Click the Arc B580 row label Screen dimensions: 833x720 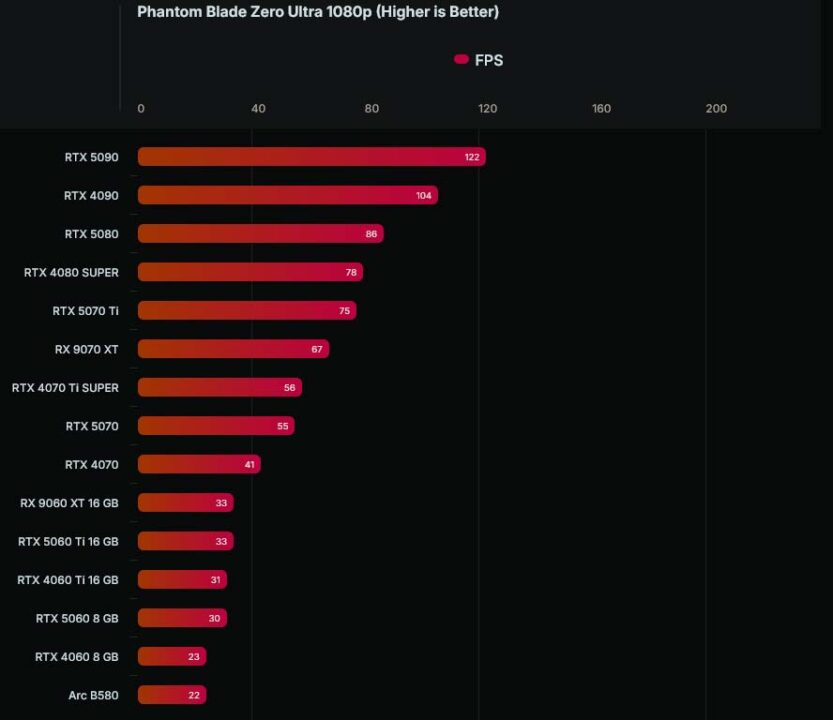click(x=94, y=695)
